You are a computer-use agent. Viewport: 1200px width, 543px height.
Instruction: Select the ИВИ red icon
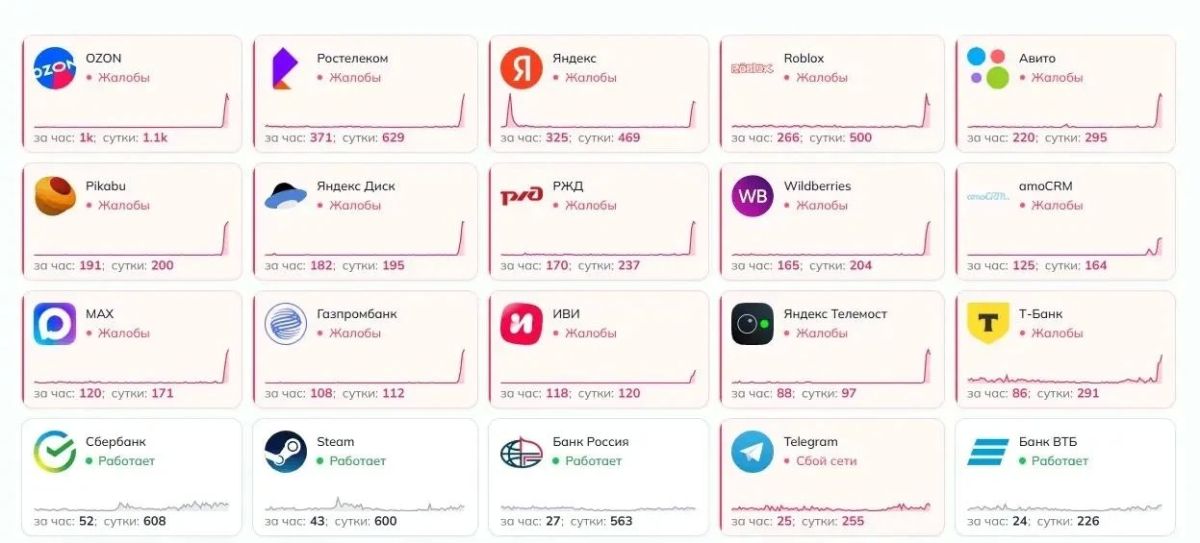521,324
